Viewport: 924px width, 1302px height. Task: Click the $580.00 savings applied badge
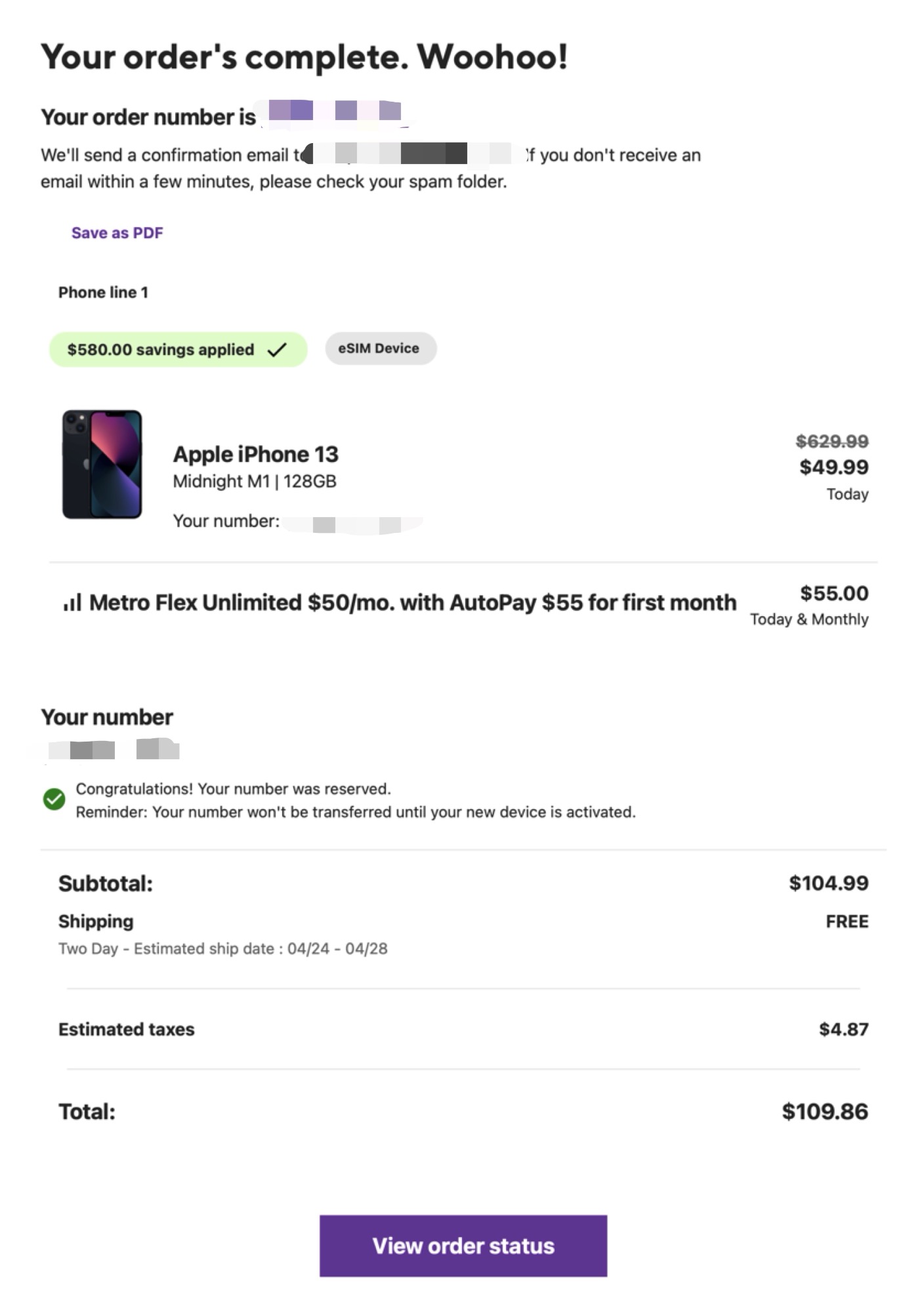click(161, 350)
